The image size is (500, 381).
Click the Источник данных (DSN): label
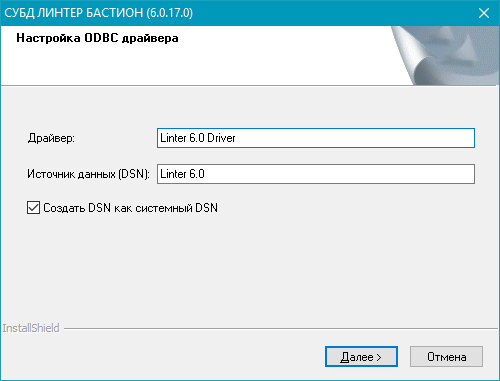tap(89, 174)
